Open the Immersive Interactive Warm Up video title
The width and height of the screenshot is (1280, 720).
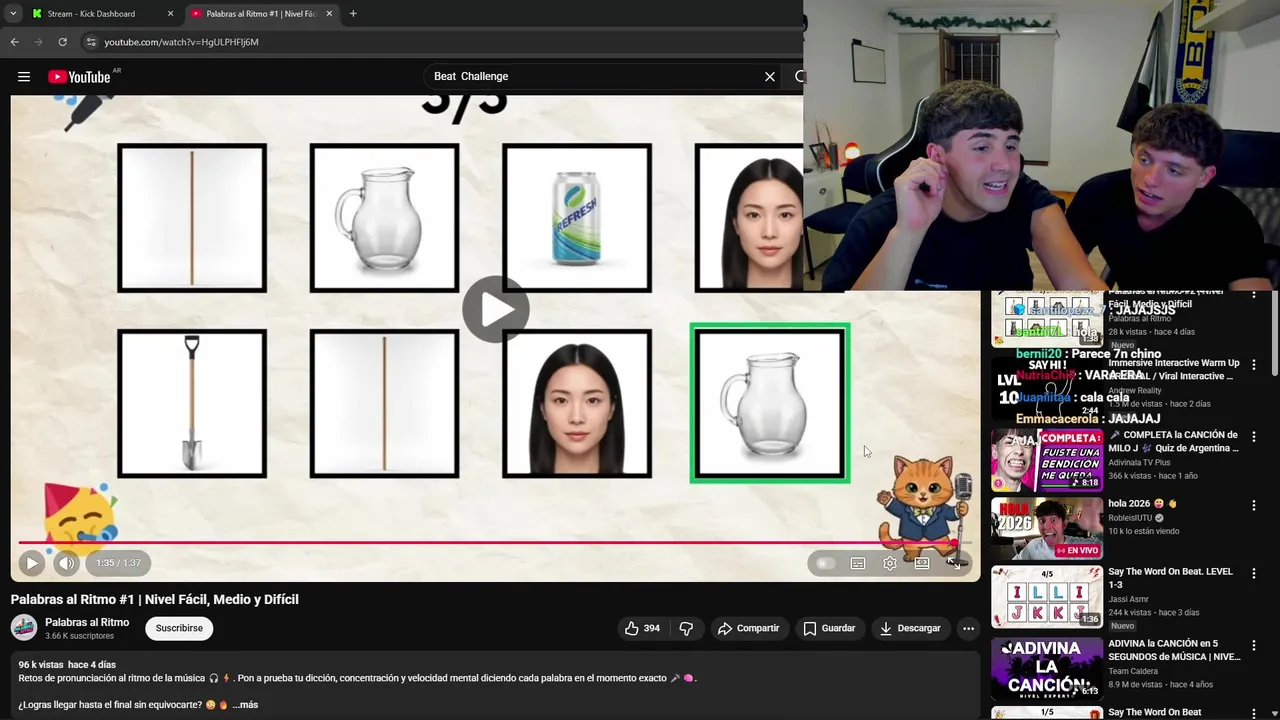coord(1174,369)
